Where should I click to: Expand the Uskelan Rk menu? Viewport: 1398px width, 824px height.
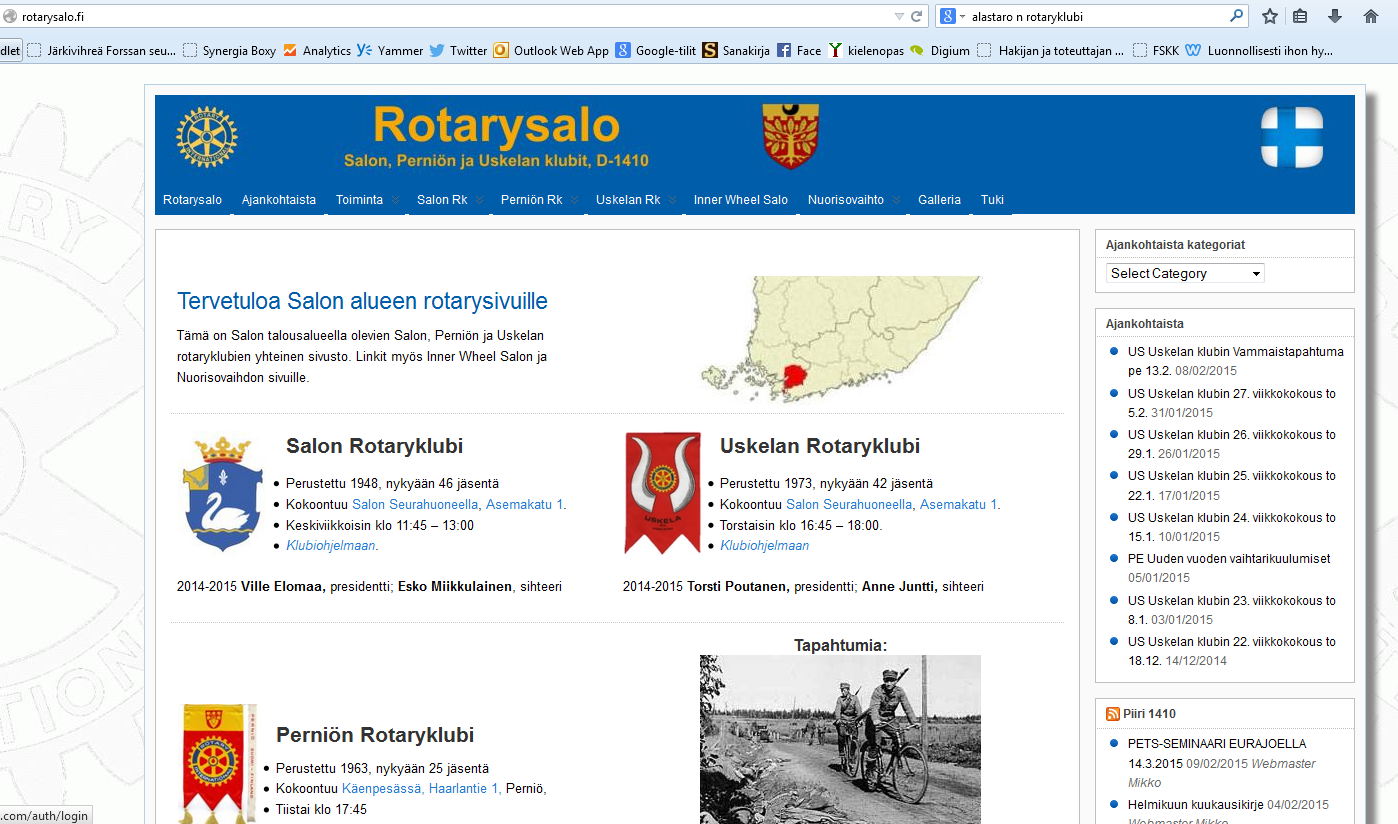636,200
